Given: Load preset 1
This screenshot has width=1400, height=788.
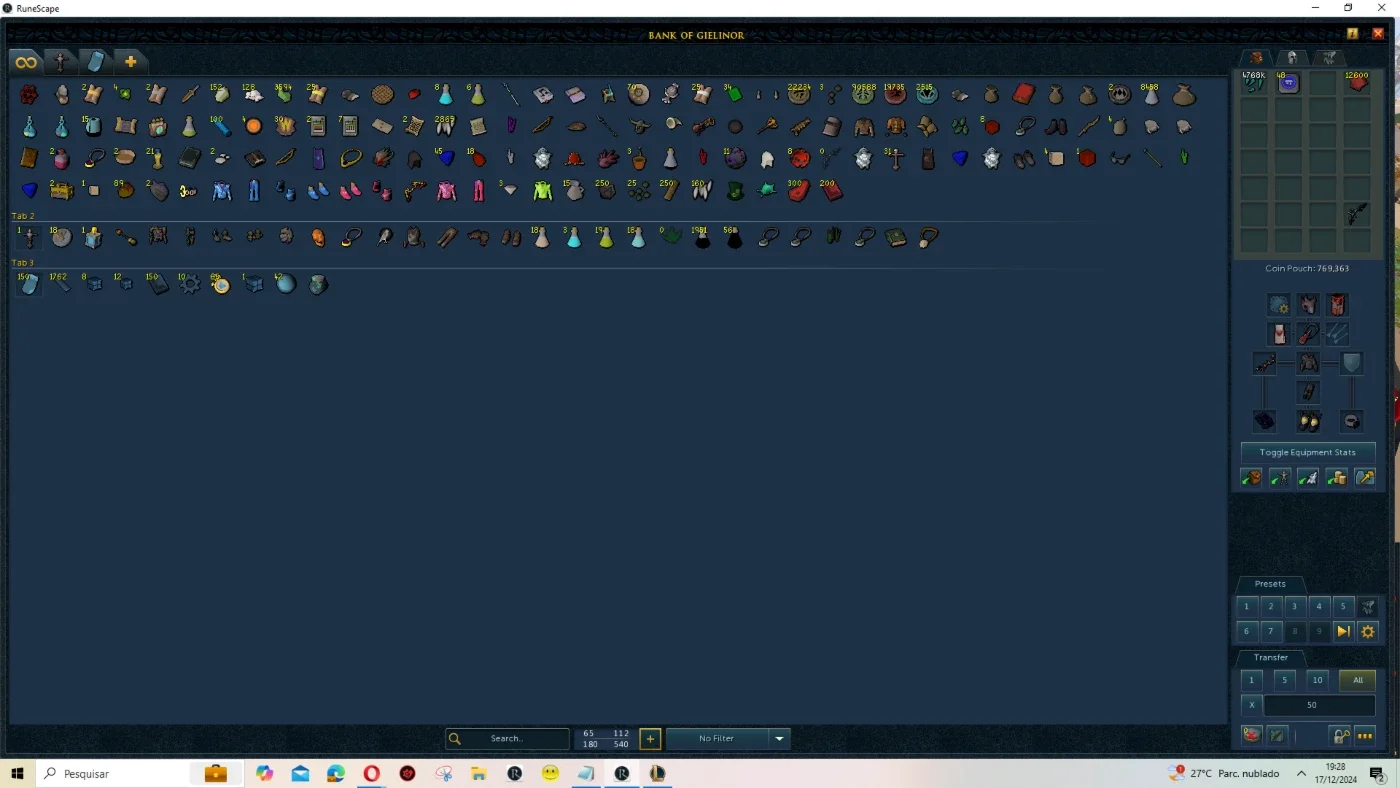Looking at the screenshot, I should click(1246, 606).
